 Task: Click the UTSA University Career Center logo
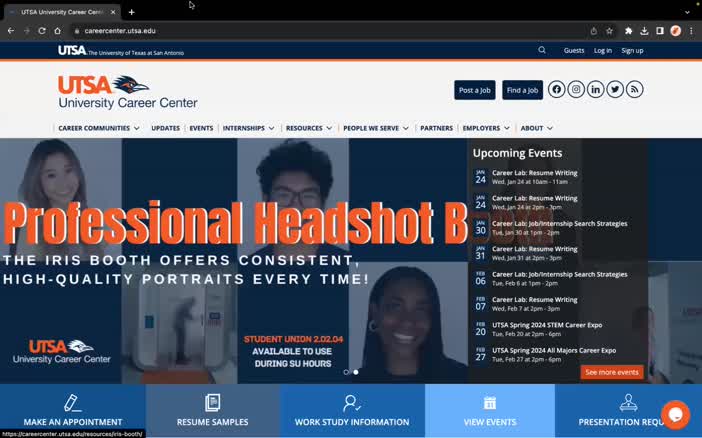128,92
